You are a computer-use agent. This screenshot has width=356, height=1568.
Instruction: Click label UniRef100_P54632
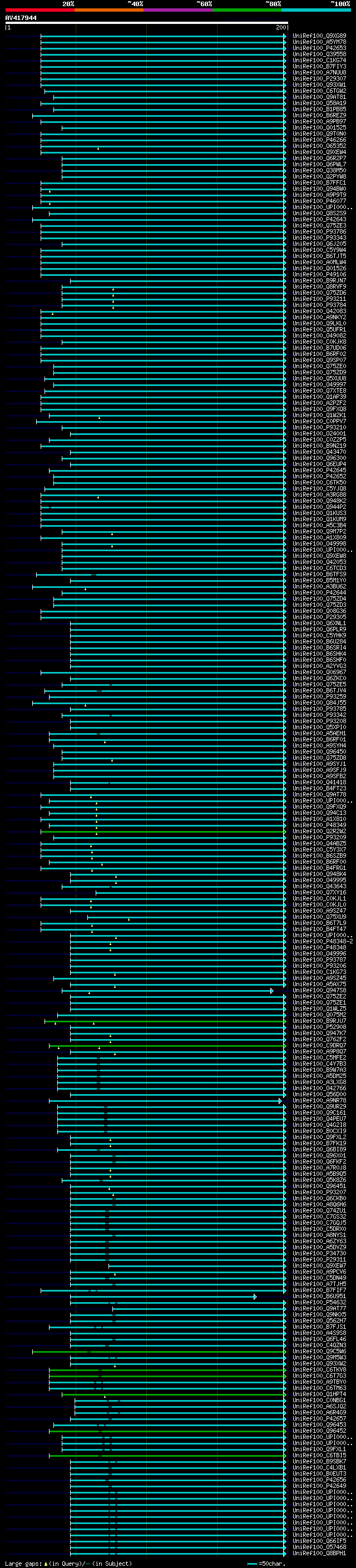tap(319, 1303)
